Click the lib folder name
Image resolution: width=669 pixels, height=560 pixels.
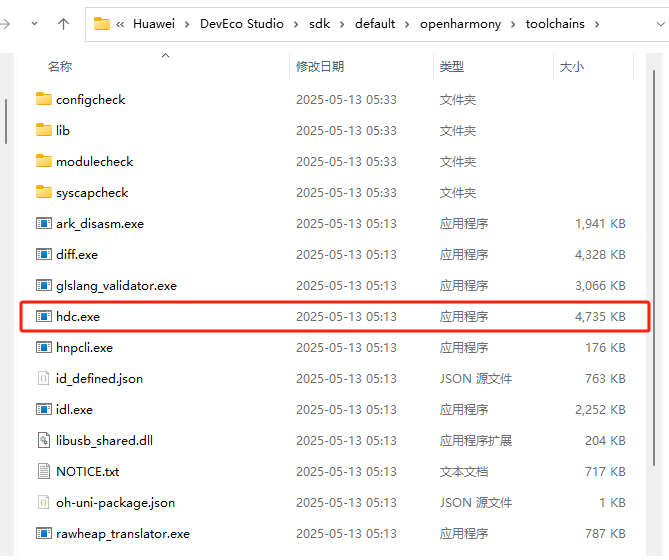tap(63, 130)
